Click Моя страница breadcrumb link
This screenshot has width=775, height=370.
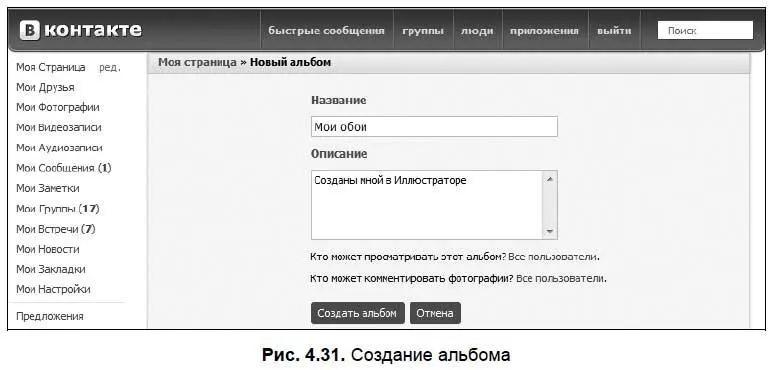coord(197,63)
